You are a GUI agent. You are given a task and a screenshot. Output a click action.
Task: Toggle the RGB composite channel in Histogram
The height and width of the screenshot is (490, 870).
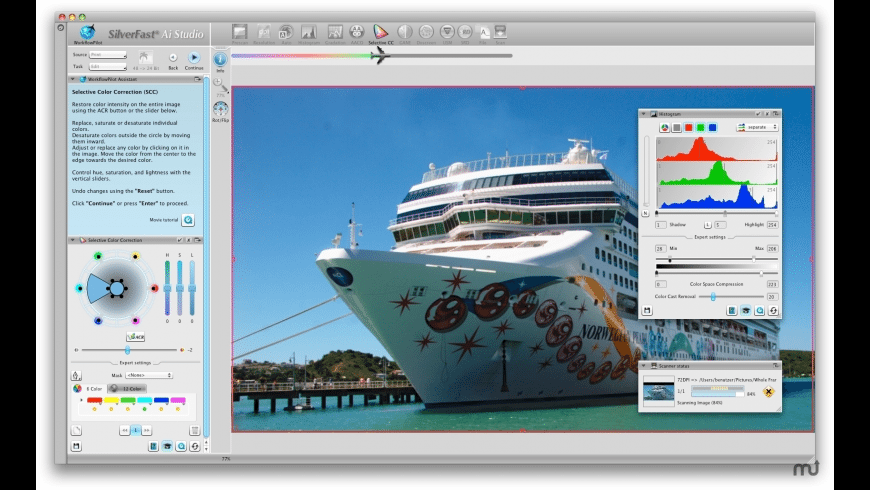pos(664,128)
